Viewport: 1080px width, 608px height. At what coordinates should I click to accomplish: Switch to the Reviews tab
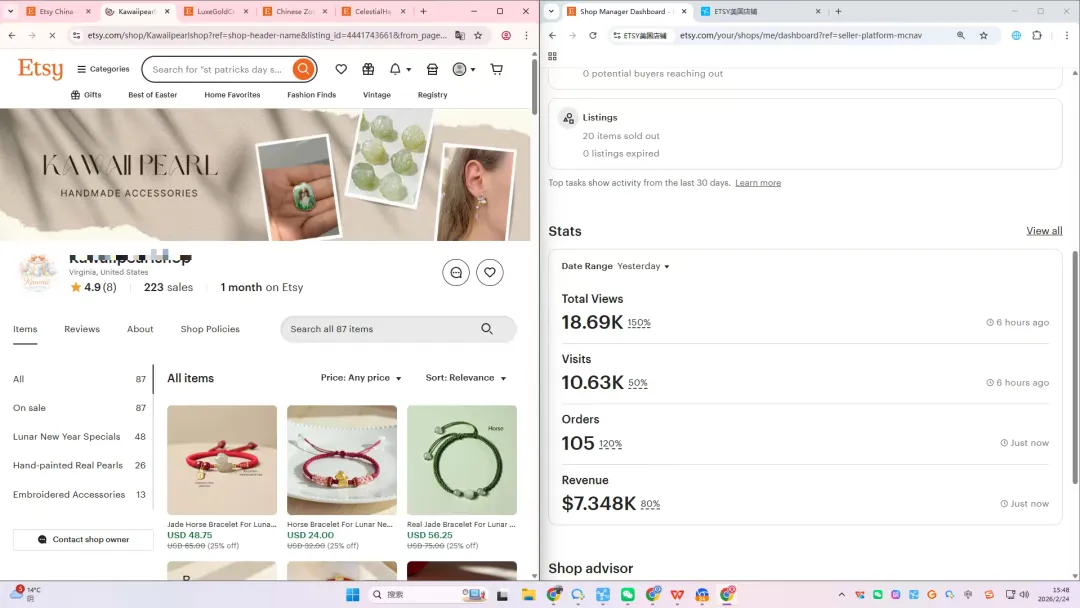click(82, 329)
